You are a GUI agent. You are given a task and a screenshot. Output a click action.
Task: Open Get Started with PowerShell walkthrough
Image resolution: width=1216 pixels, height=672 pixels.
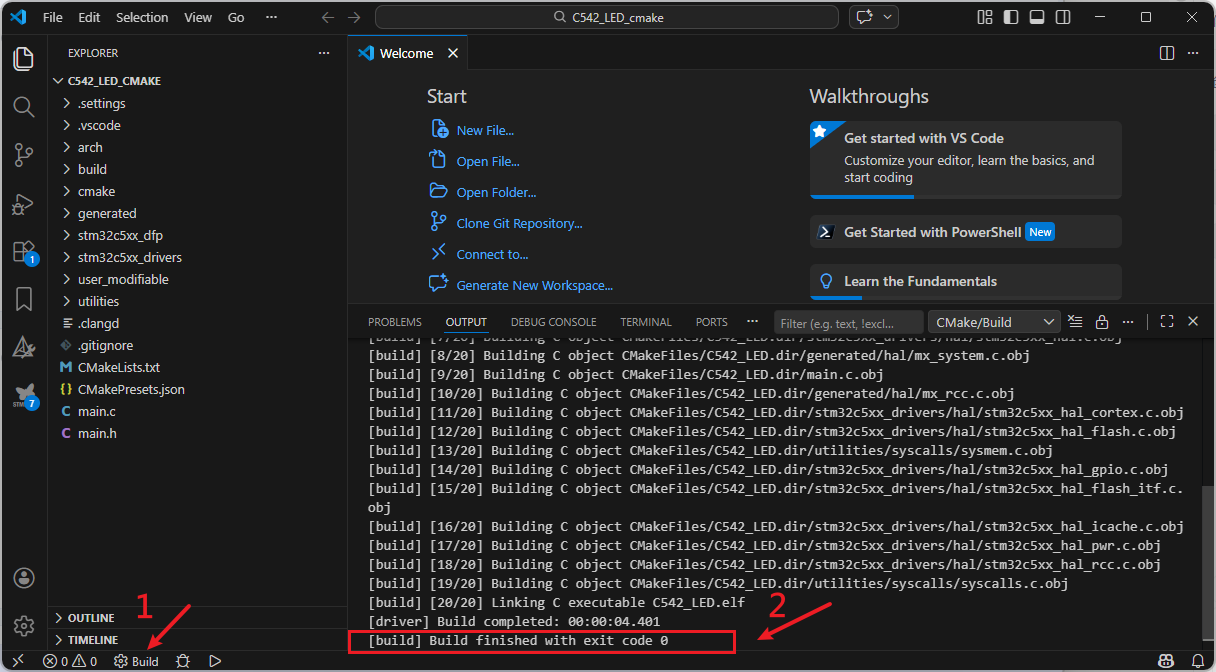(965, 231)
